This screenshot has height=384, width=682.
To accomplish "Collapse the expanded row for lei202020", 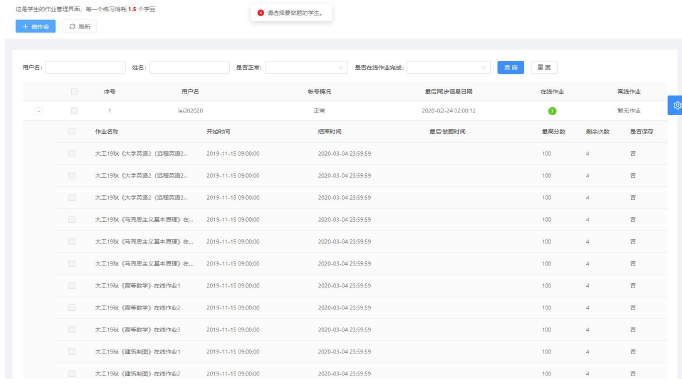I will pos(39,111).
